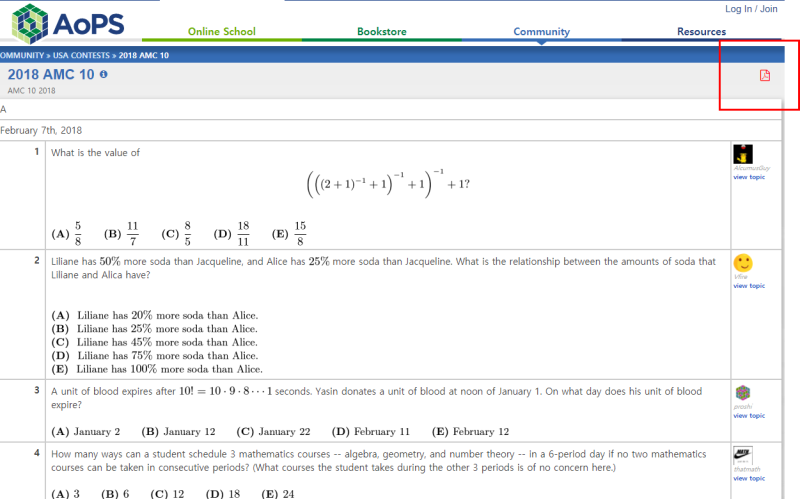Click problem number 3
The image size is (800, 499).
(37, 390)
